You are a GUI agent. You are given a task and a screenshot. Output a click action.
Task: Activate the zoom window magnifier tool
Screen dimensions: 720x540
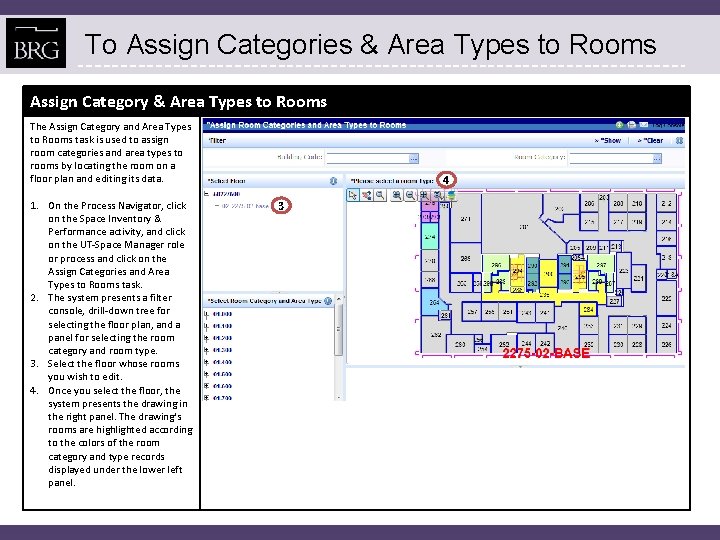click(x=380, y=196)
